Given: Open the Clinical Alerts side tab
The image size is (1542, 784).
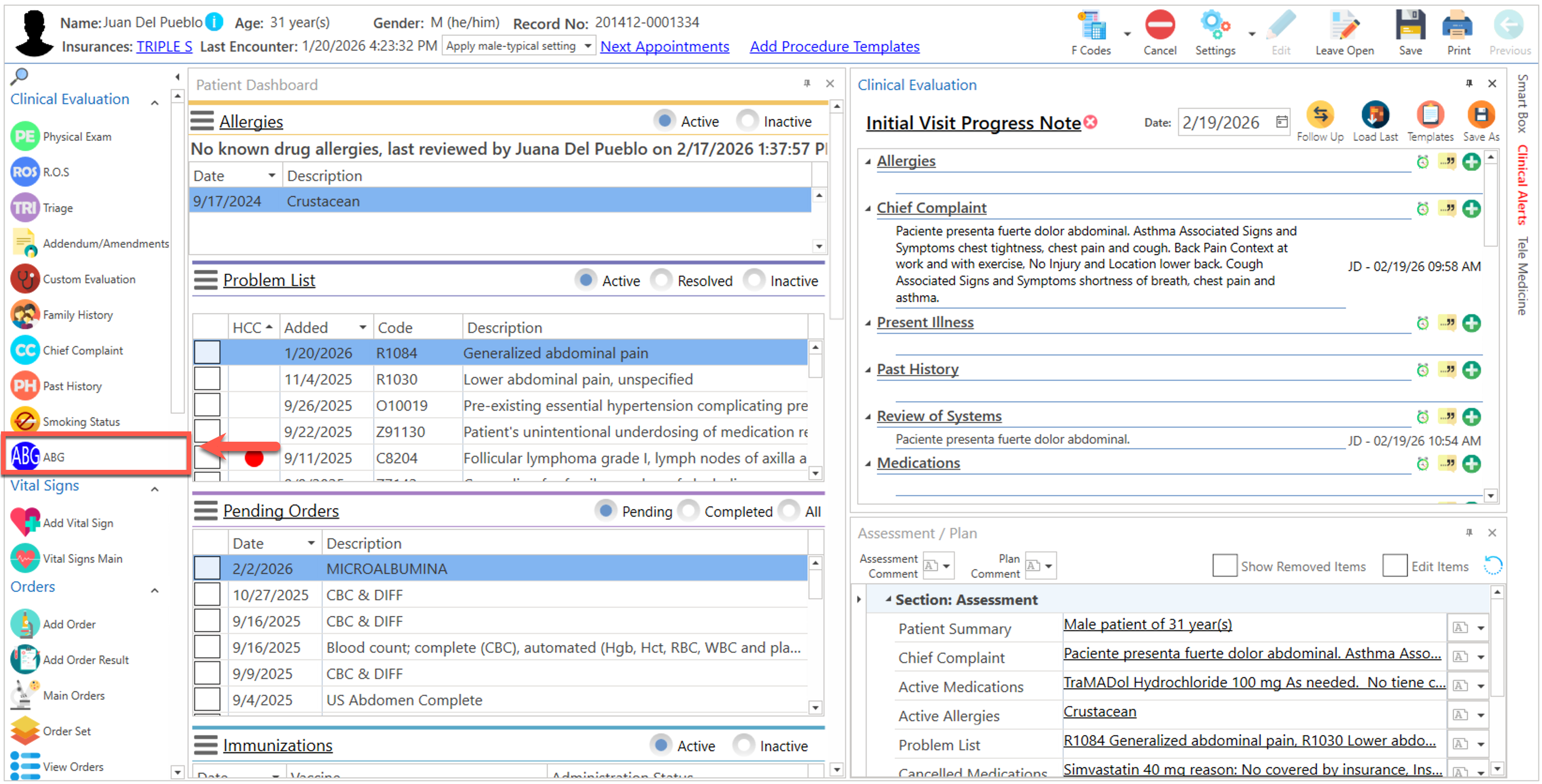Looking at the screenshot, I should tap(1522, 185).
